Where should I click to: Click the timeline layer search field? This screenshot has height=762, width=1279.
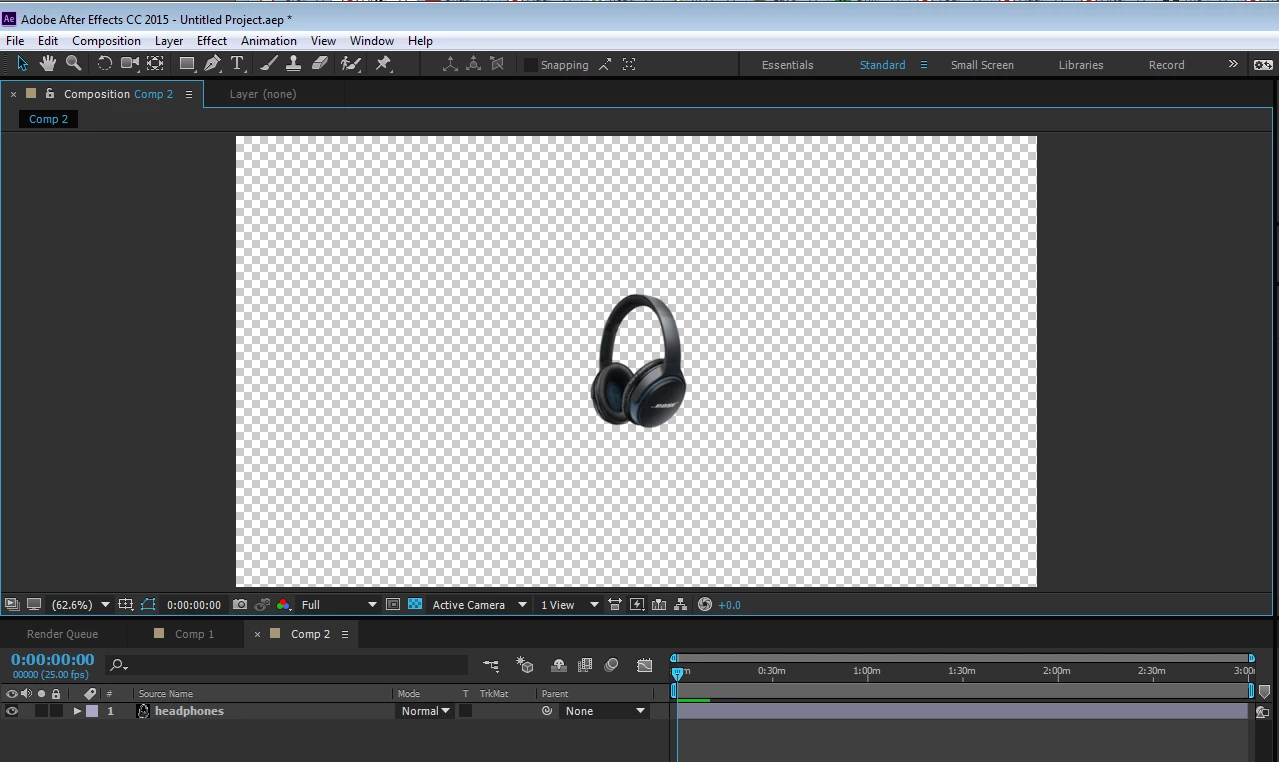(287, 665)
